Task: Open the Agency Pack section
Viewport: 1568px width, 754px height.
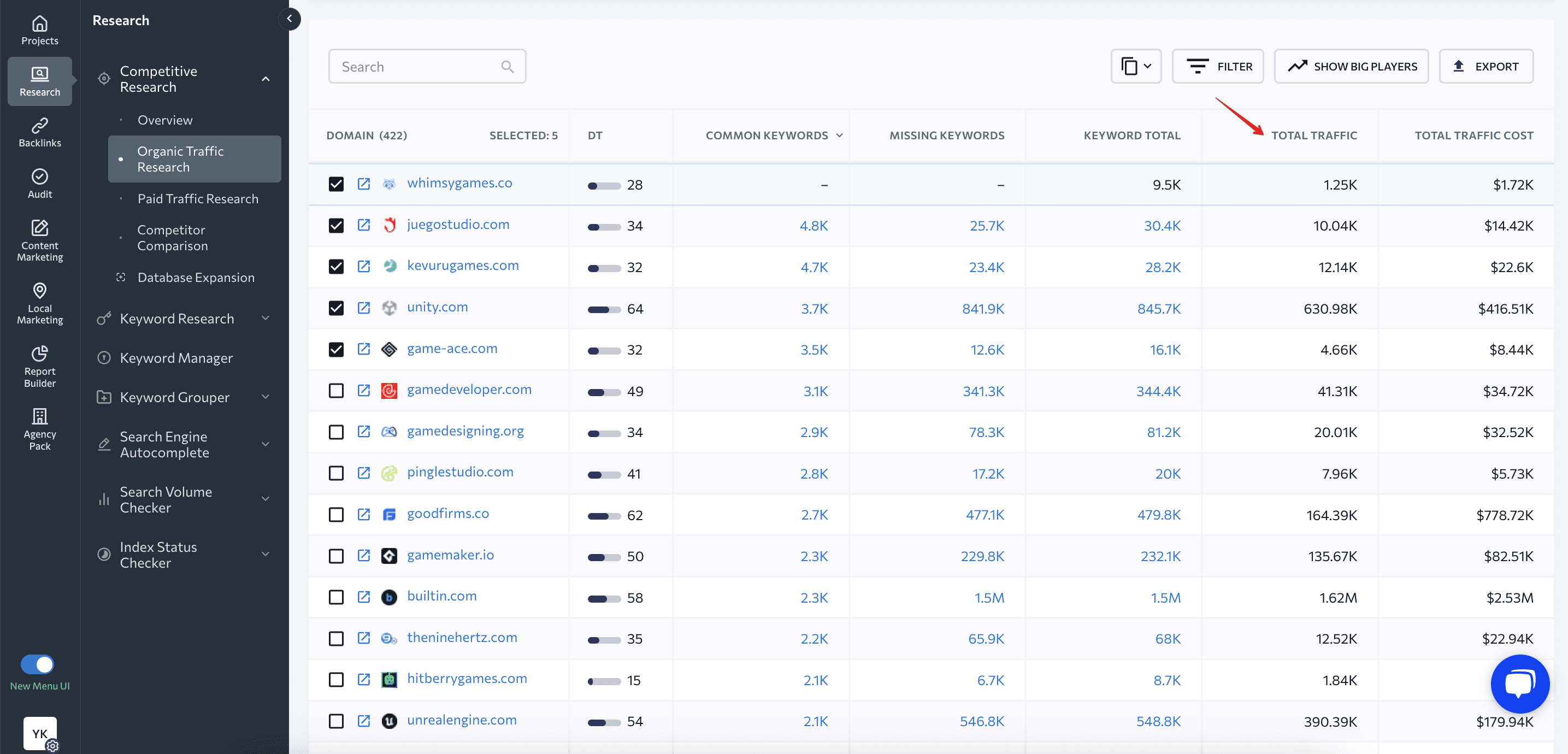Action: point(39,429)
